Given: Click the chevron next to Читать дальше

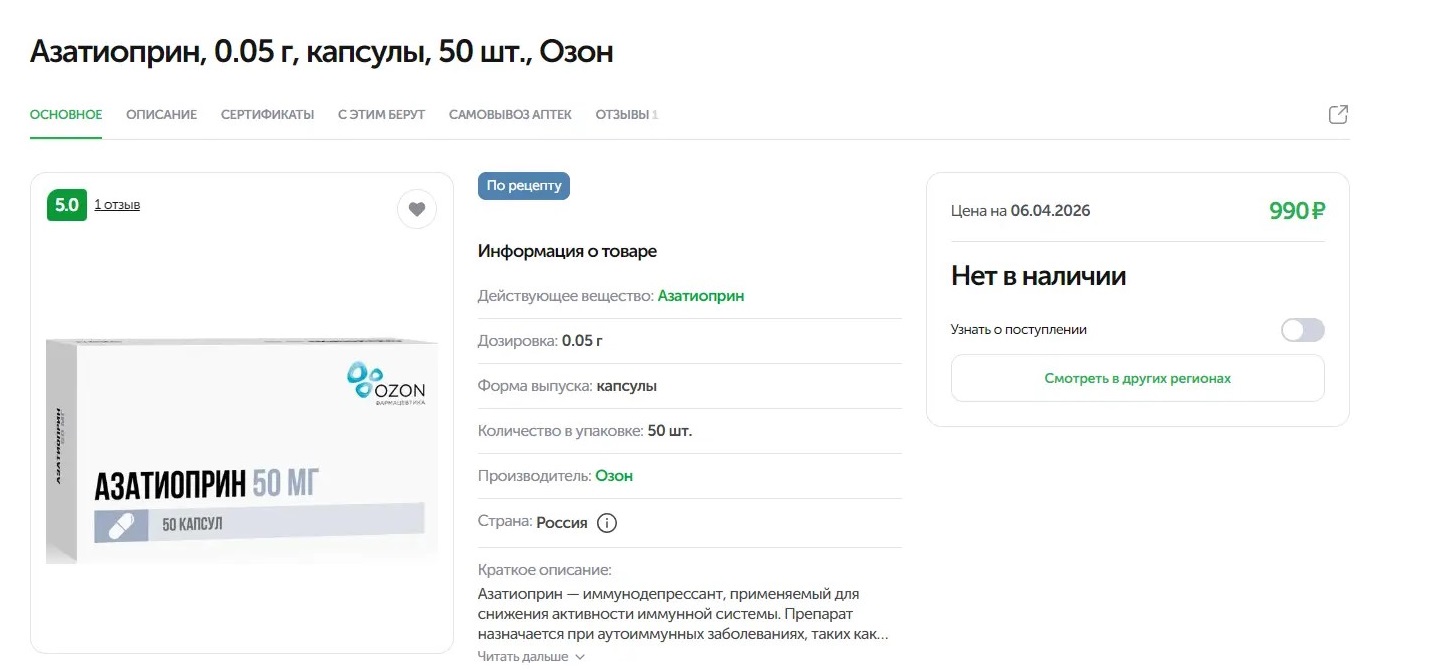Looking at the screenshot, I should tap(579, 657).
